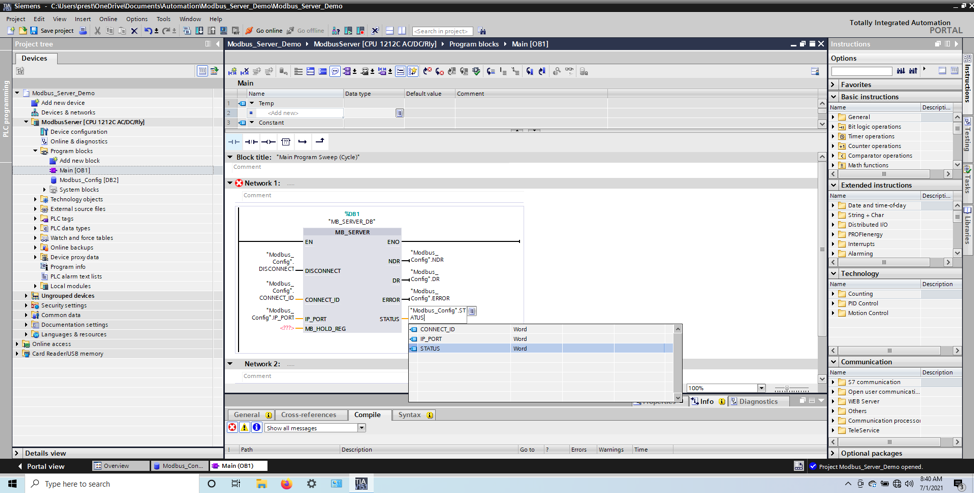
Task: Split editor space horizontally
Action: 389,30
